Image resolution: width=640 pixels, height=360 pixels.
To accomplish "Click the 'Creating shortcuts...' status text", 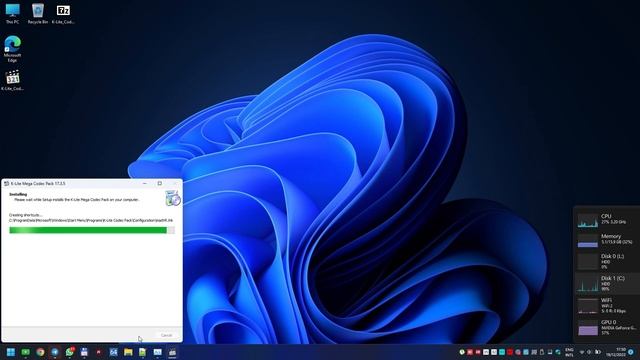I will point(25,215).
